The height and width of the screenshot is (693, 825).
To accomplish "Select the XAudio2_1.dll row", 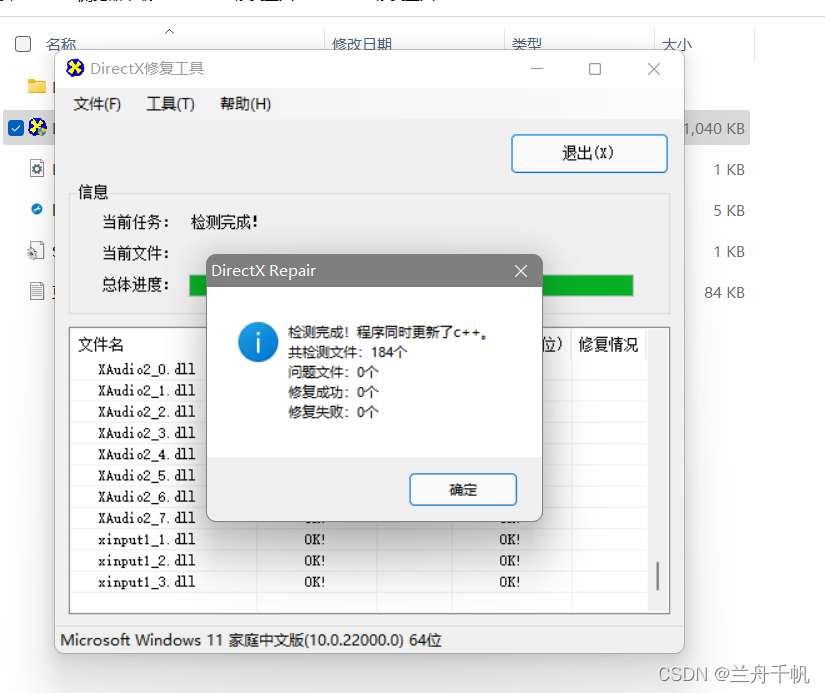I will click(359, 390).
